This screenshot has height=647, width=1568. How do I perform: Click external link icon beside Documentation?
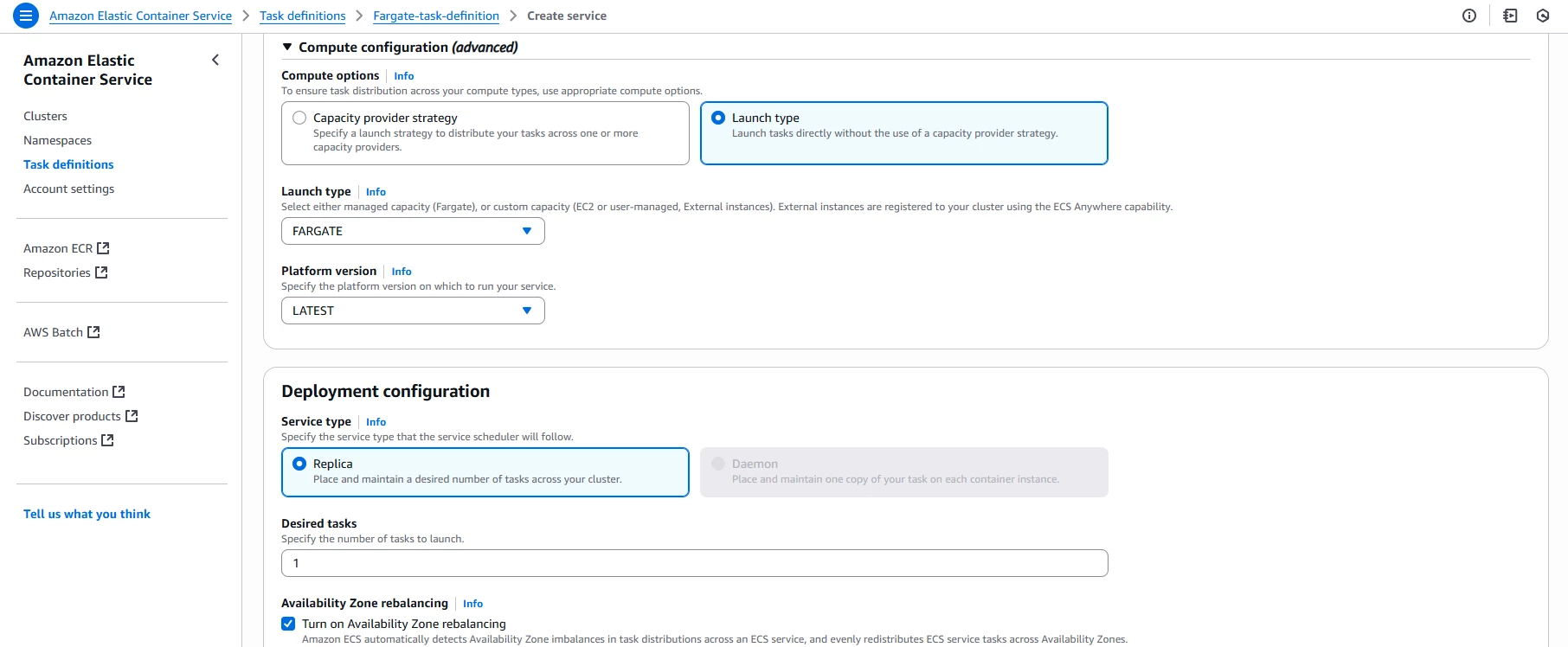[119, 392]
